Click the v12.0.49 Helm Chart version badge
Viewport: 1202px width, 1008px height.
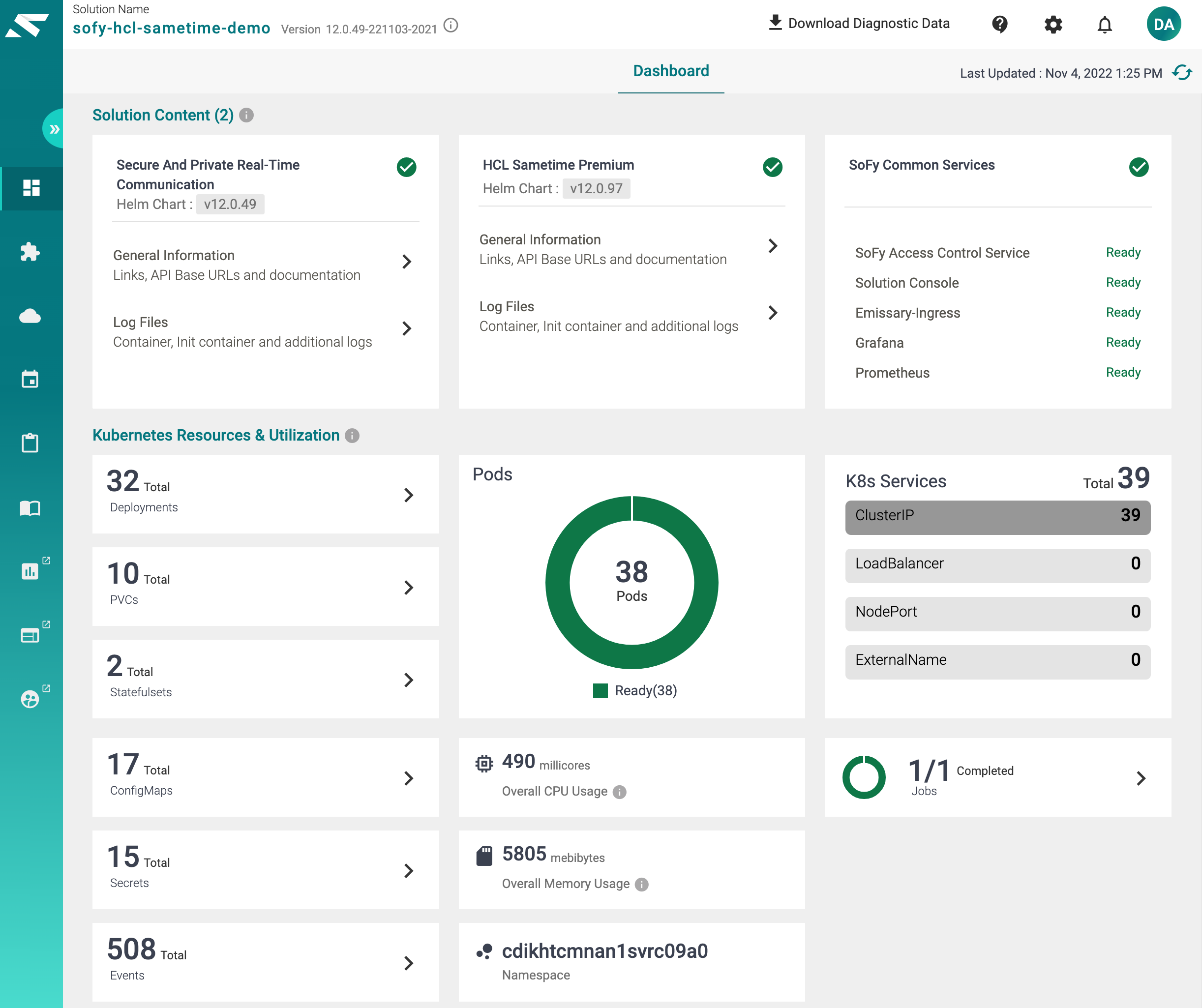(x=230, y=205)
